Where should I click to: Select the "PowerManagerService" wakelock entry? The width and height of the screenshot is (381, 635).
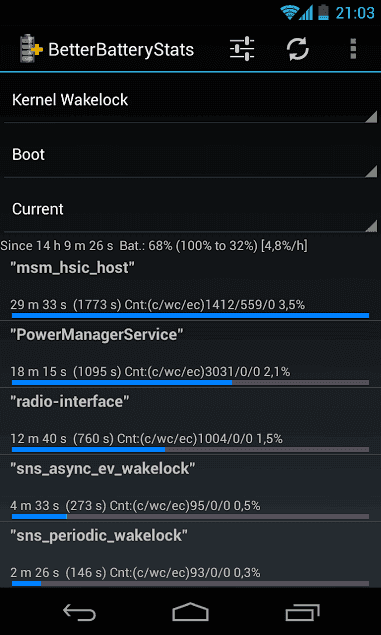point(190,354)
